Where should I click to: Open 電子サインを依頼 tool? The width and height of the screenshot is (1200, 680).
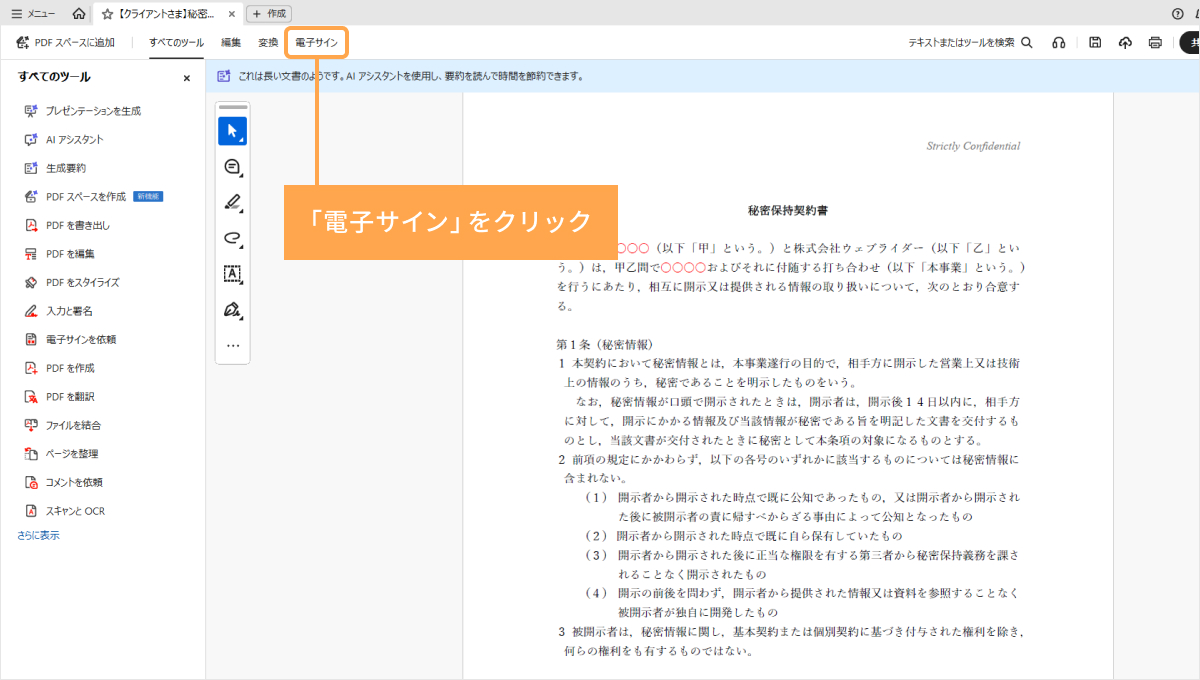pos(71,339)
